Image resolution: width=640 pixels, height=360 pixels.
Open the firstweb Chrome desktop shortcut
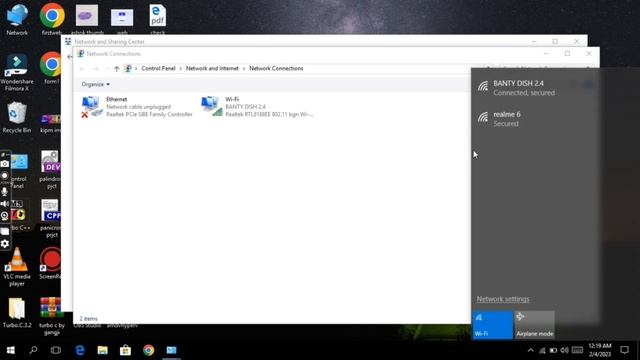coord(52,19)
